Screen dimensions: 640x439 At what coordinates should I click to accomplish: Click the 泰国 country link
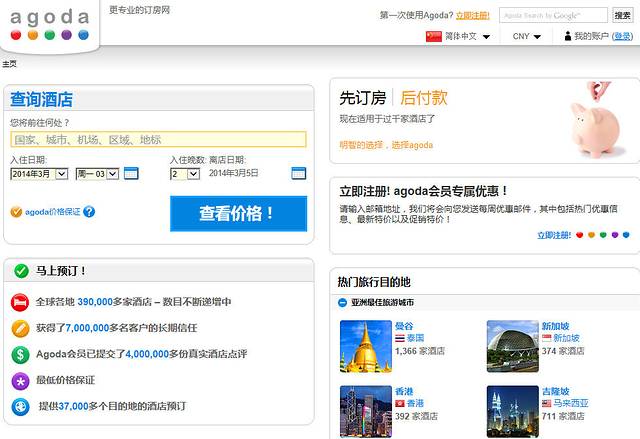[416, 338]
